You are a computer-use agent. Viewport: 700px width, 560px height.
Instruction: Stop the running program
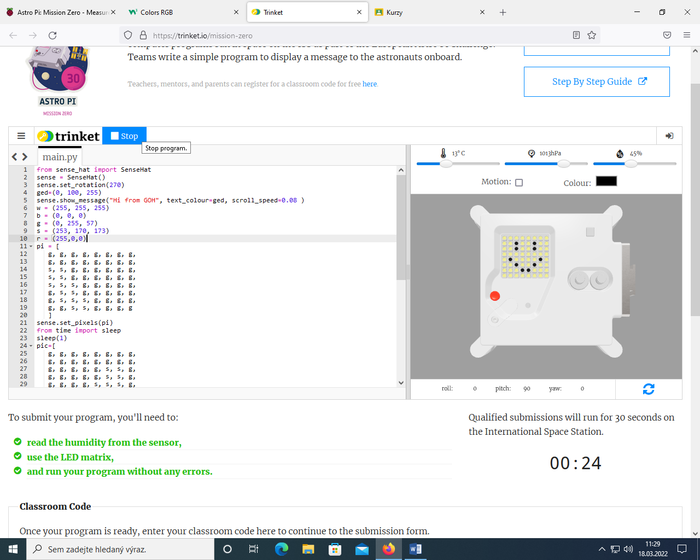[126, 136]
